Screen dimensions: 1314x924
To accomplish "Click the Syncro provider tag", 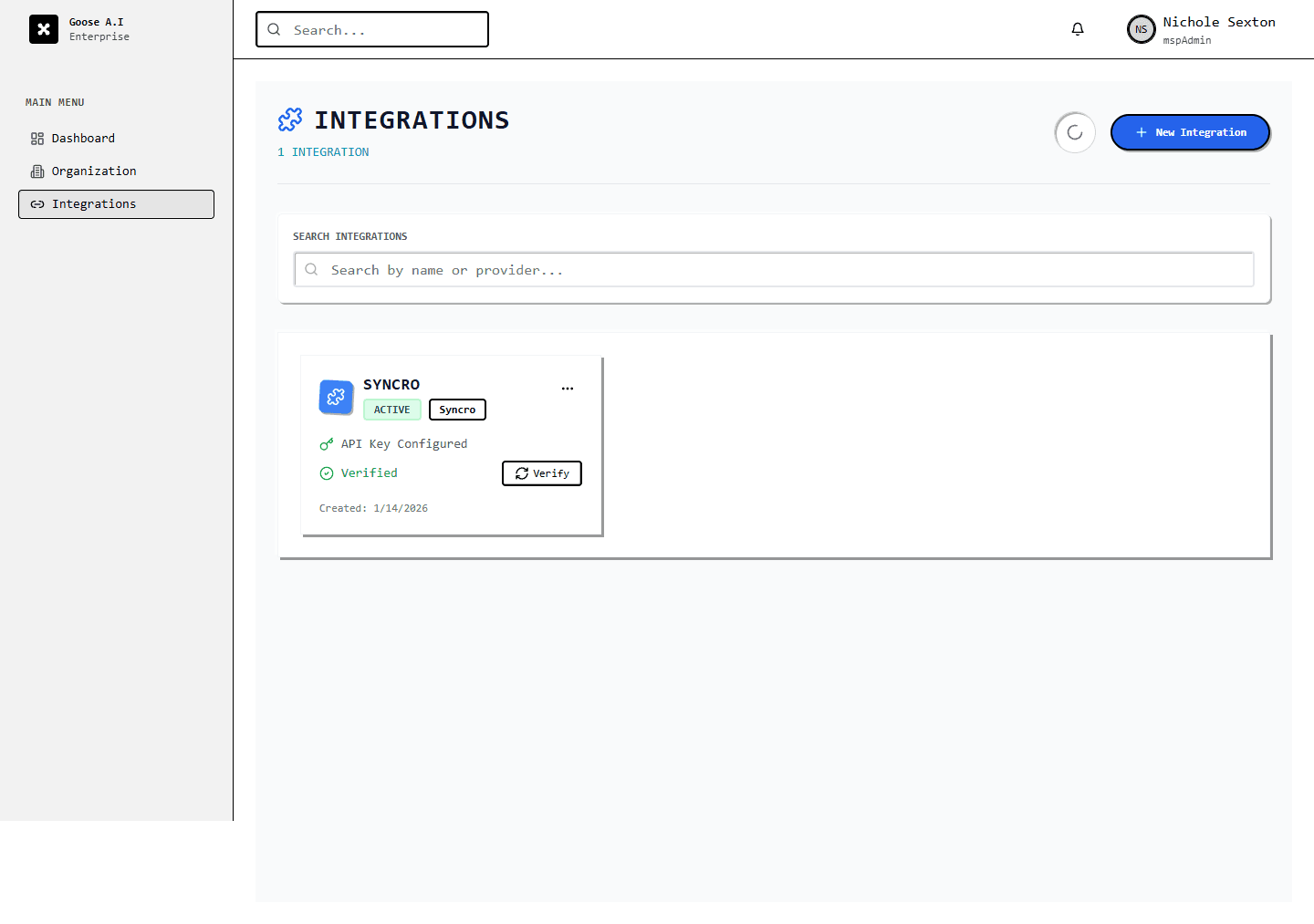I will pos(457,410).
